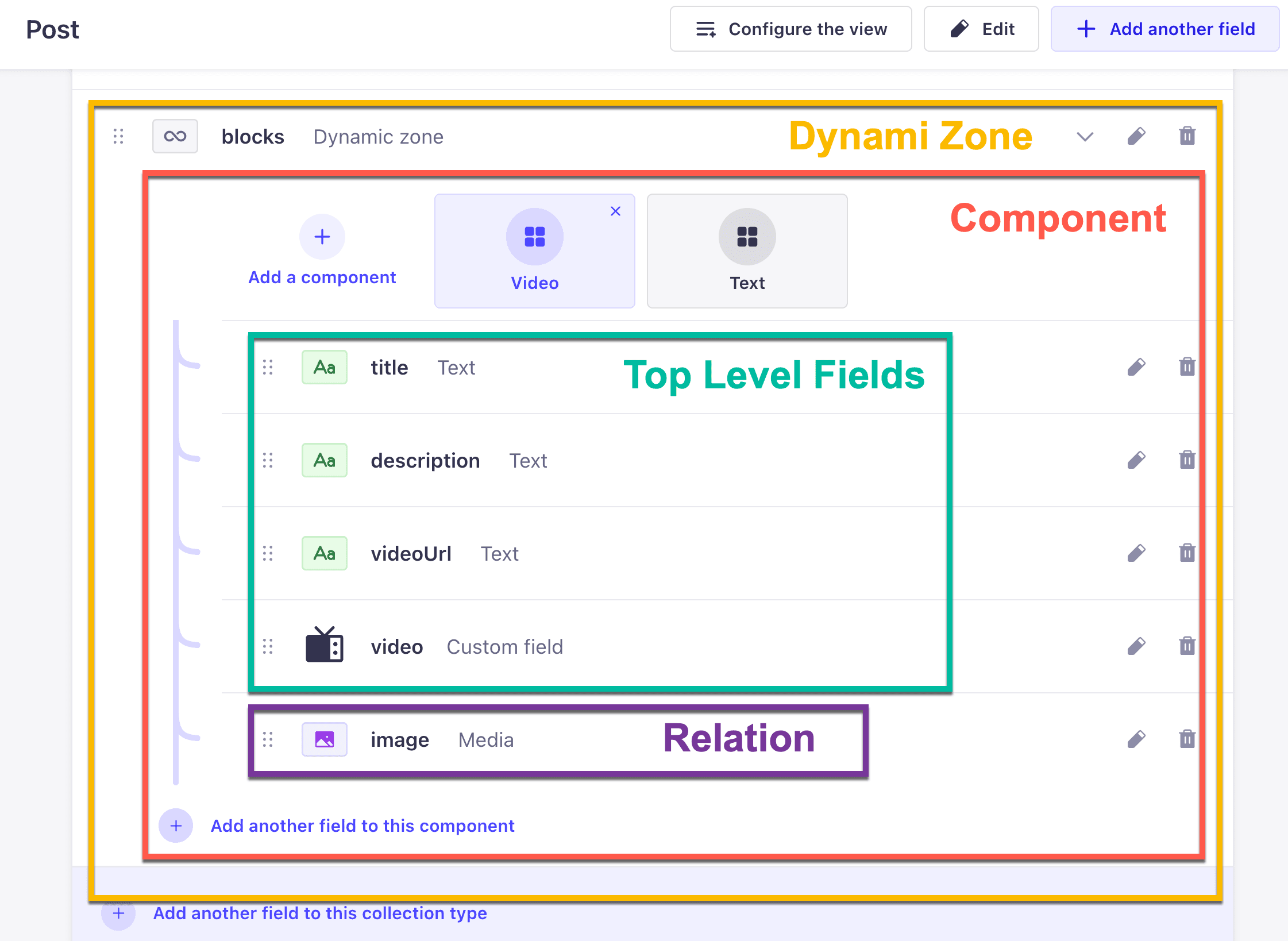The width and height of the screenshot is (1288, 941).
Task: Switch to the Text component tab
Action: pos(747,251)
